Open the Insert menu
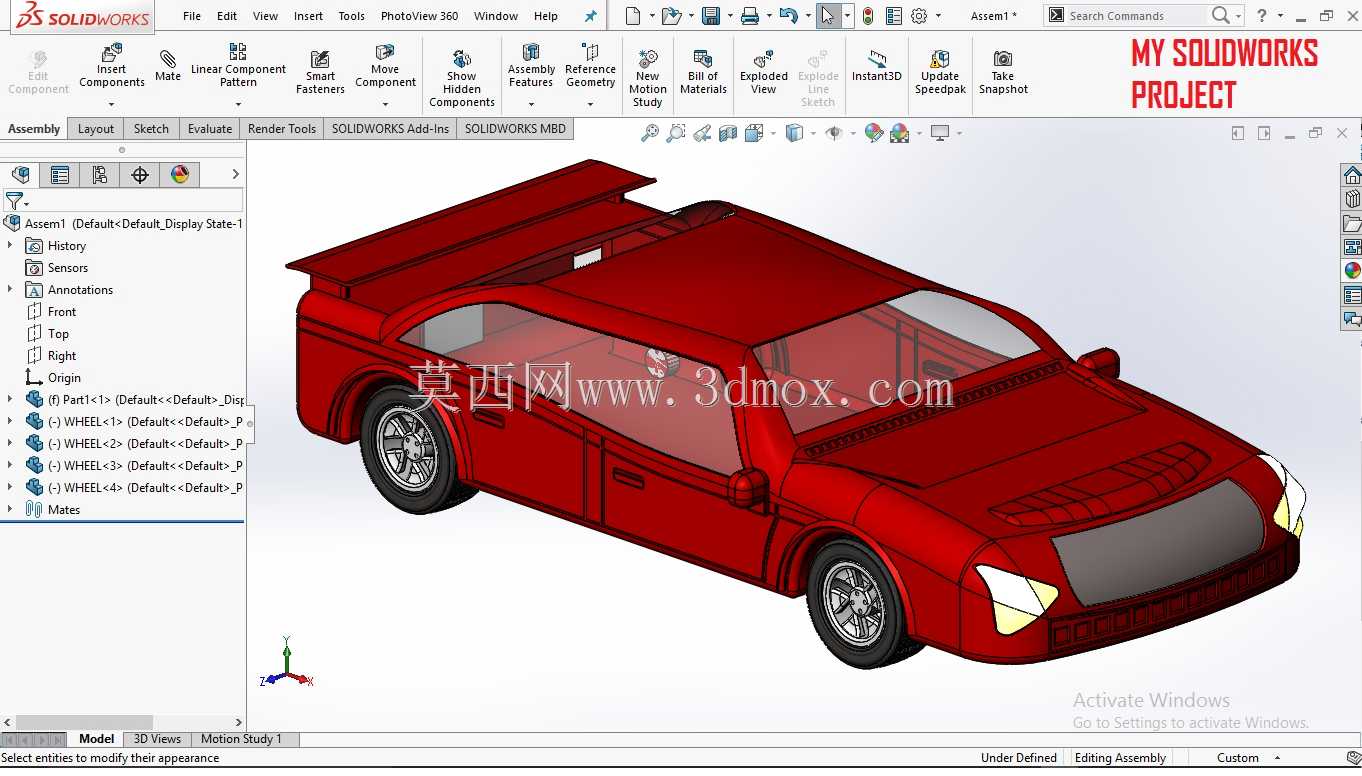The image size is (1362, 776). coord(308,16)
